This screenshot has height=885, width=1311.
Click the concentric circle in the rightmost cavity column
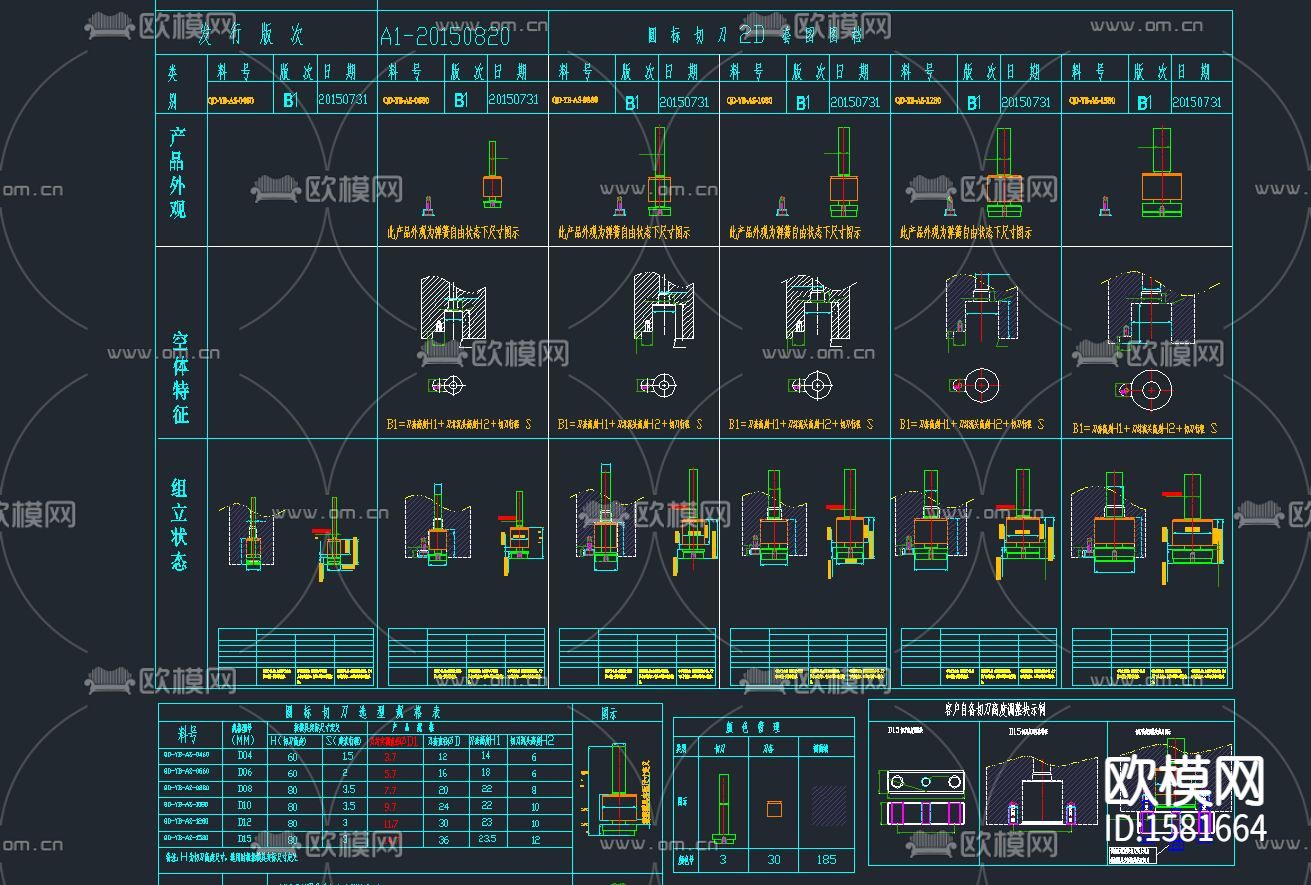point(1150,389)
